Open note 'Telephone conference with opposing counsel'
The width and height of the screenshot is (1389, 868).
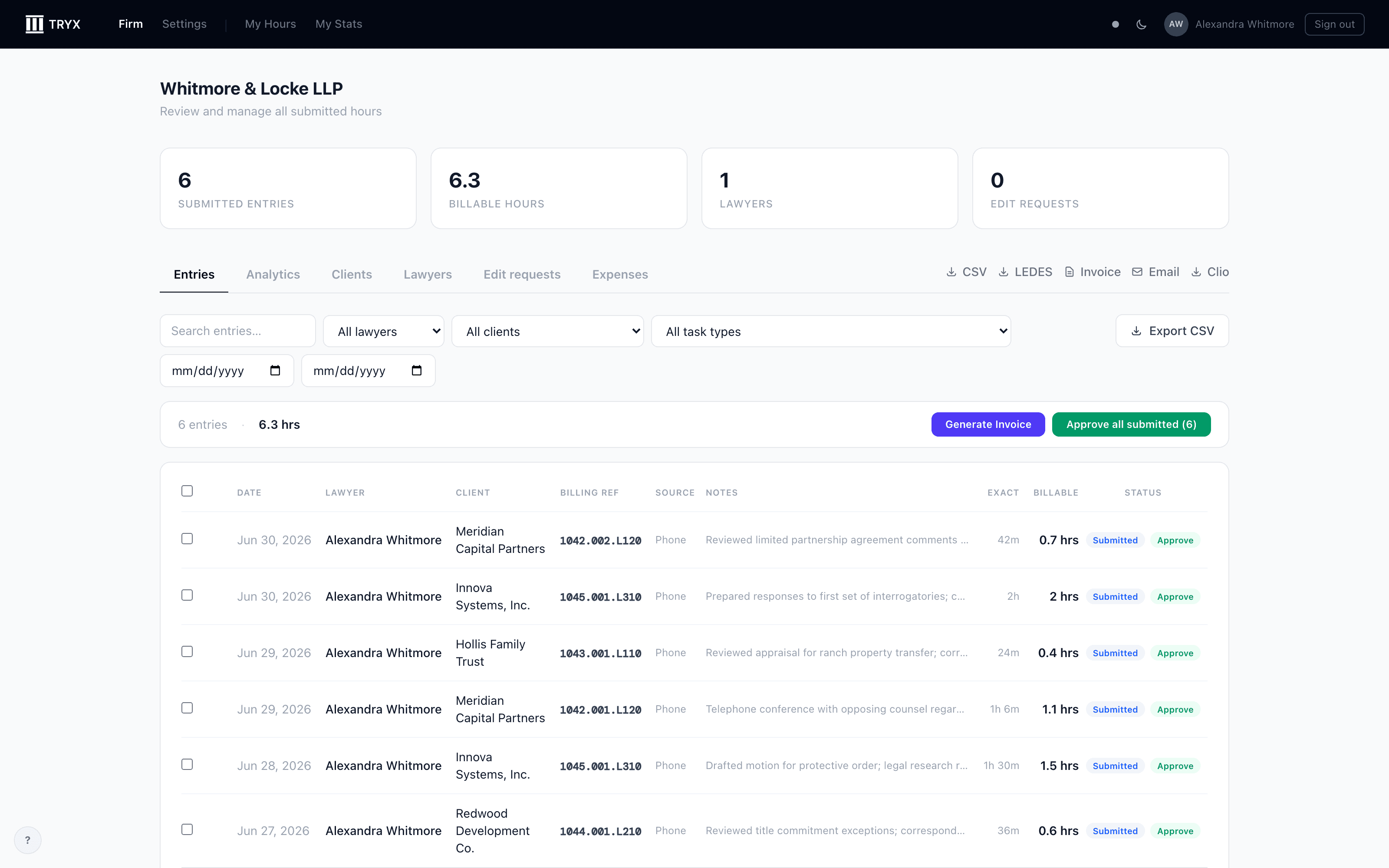835,709
